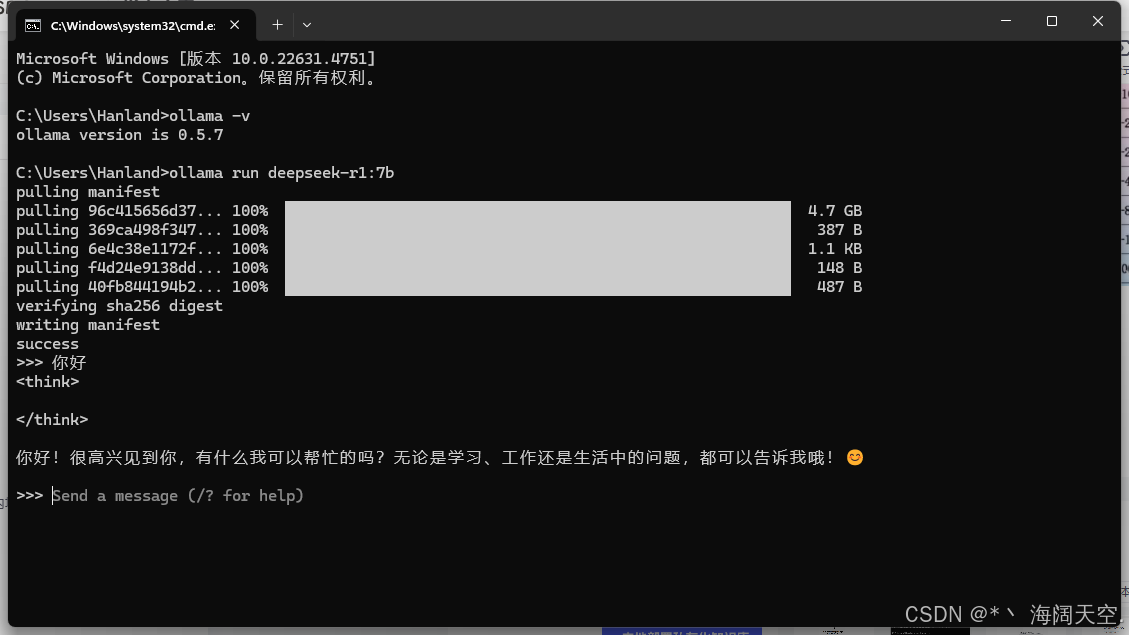Click the smiling emoji in the reply
The image size is (1129, 635).
[x=855, y=458]
